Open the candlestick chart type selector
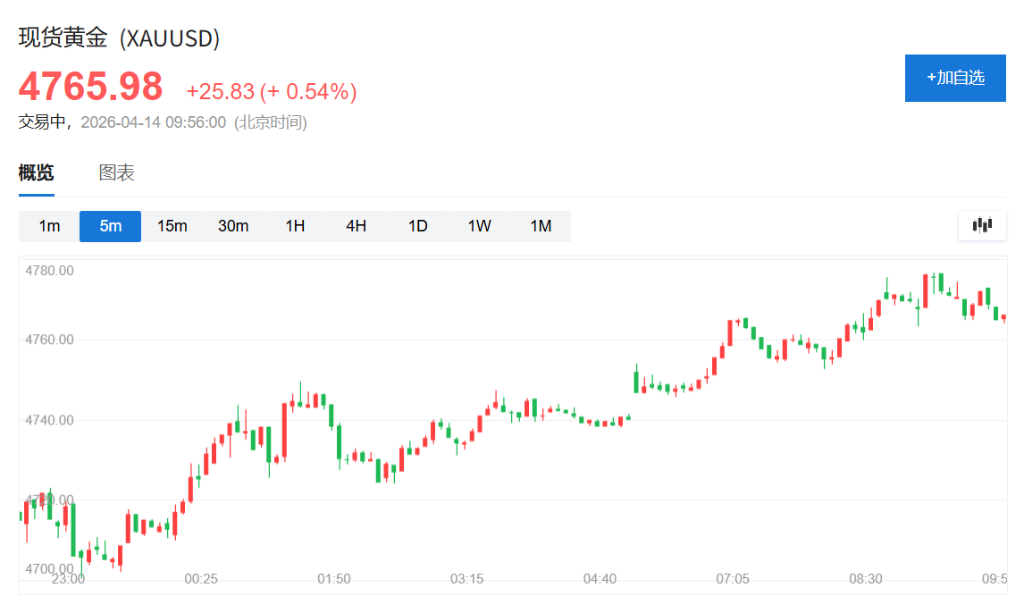 [x=982, y=226]
